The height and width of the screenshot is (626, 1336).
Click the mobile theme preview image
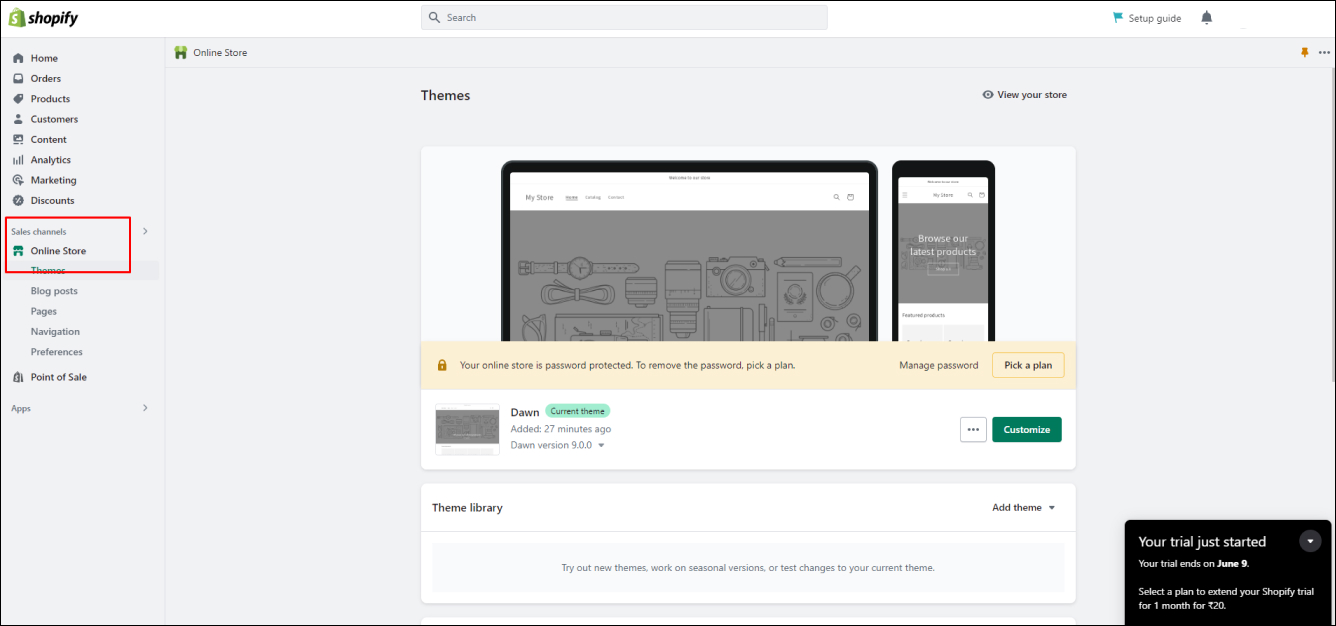943,251
